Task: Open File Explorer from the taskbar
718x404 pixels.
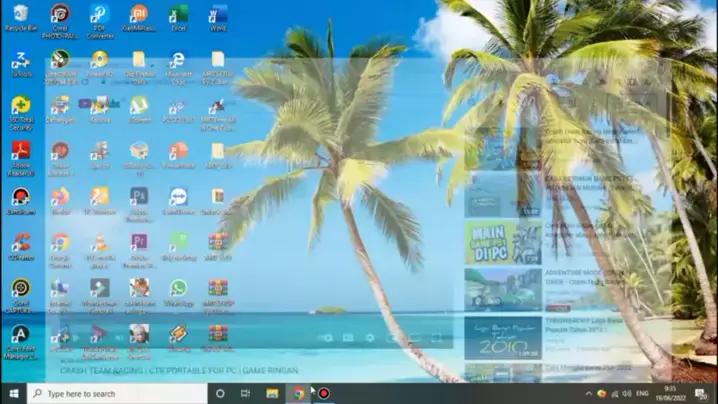Action: point(272,393)
